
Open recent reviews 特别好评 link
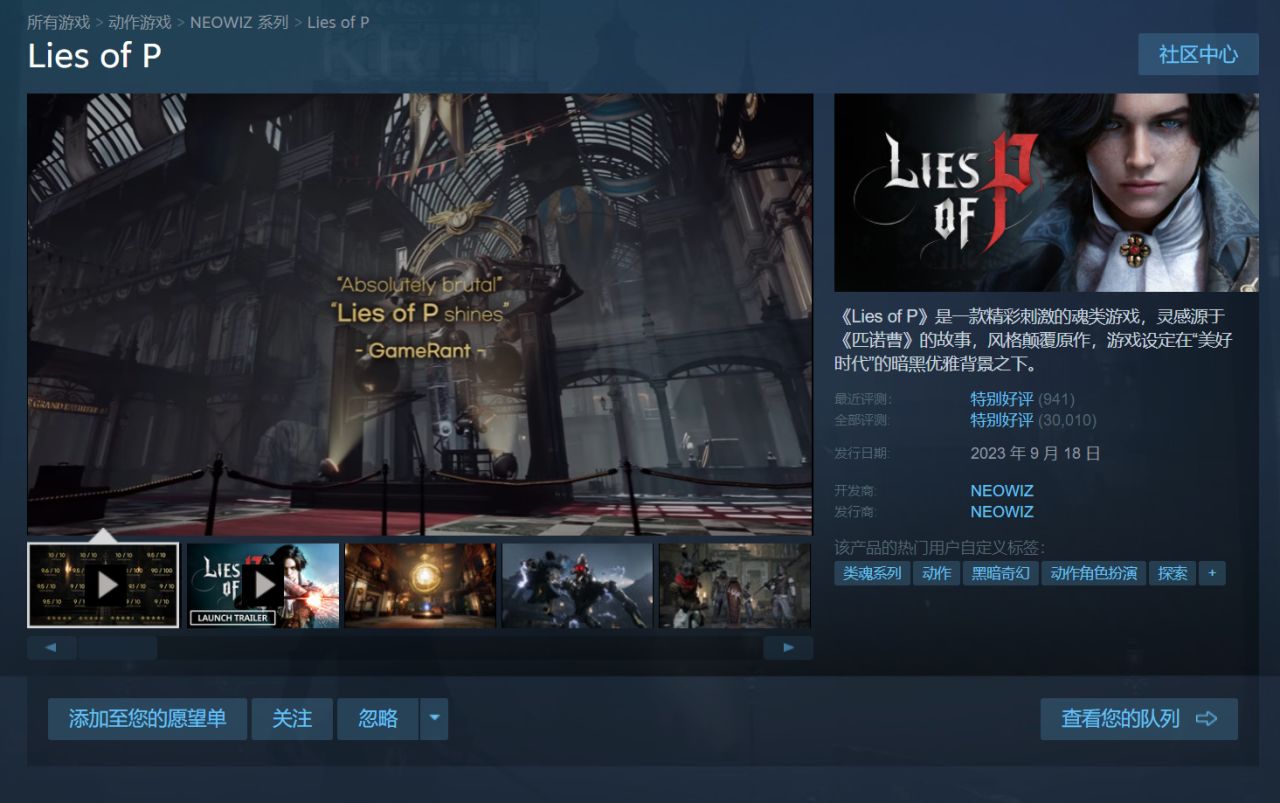click(1001, 399)
